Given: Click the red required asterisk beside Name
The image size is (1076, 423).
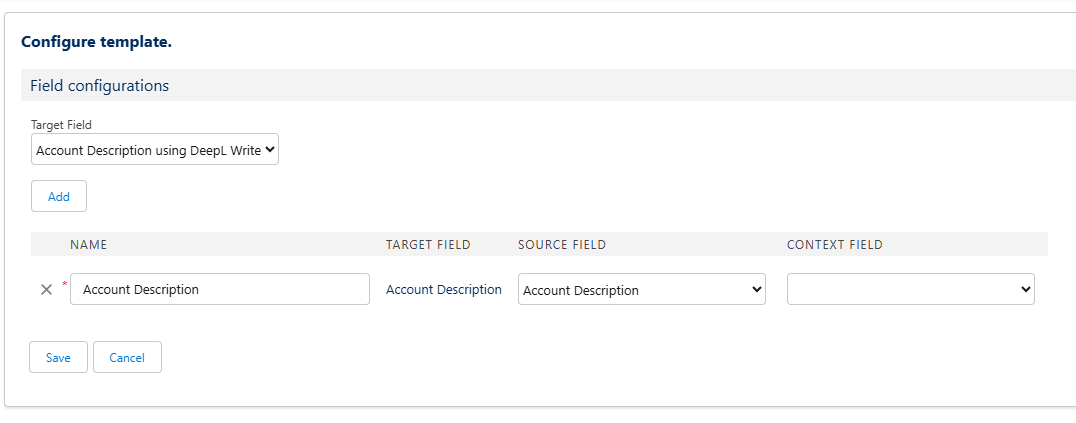Looking at the screenshot, I should [65, 285].
